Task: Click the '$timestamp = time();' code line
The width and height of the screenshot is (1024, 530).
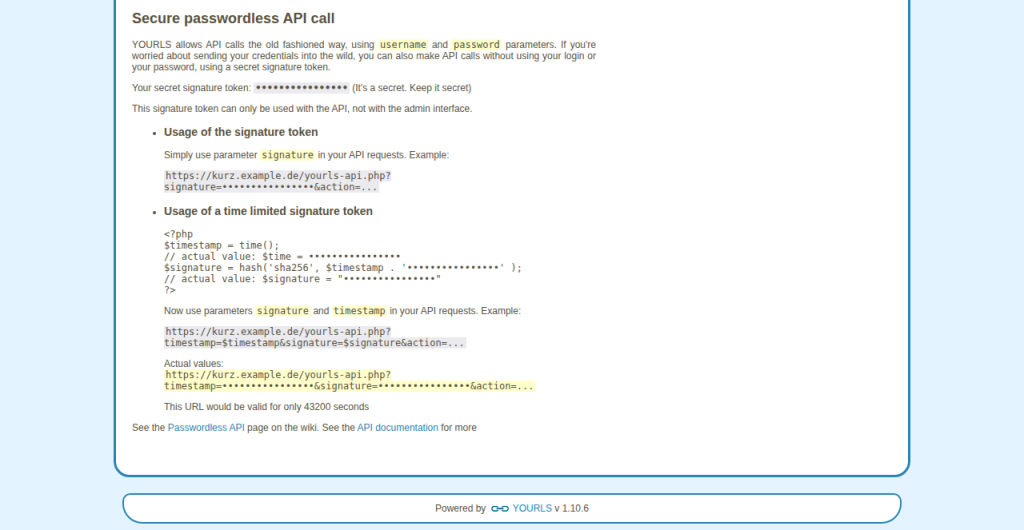Action: (221, 245)
